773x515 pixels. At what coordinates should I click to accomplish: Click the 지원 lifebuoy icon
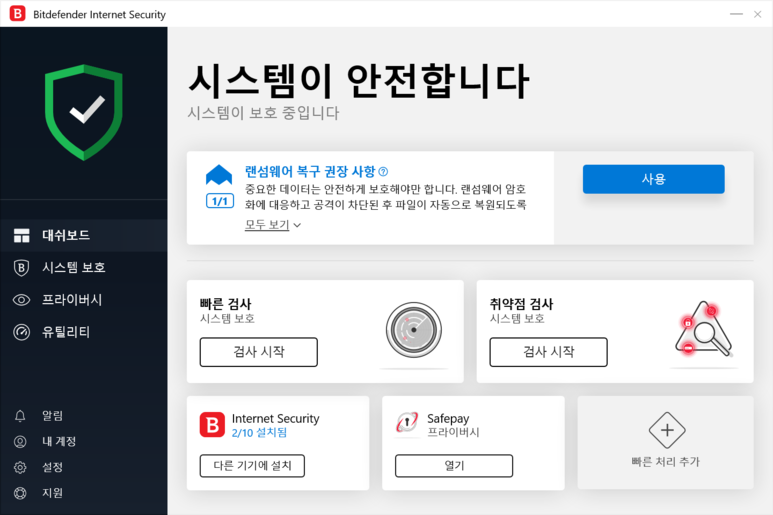tap(20, 493)
